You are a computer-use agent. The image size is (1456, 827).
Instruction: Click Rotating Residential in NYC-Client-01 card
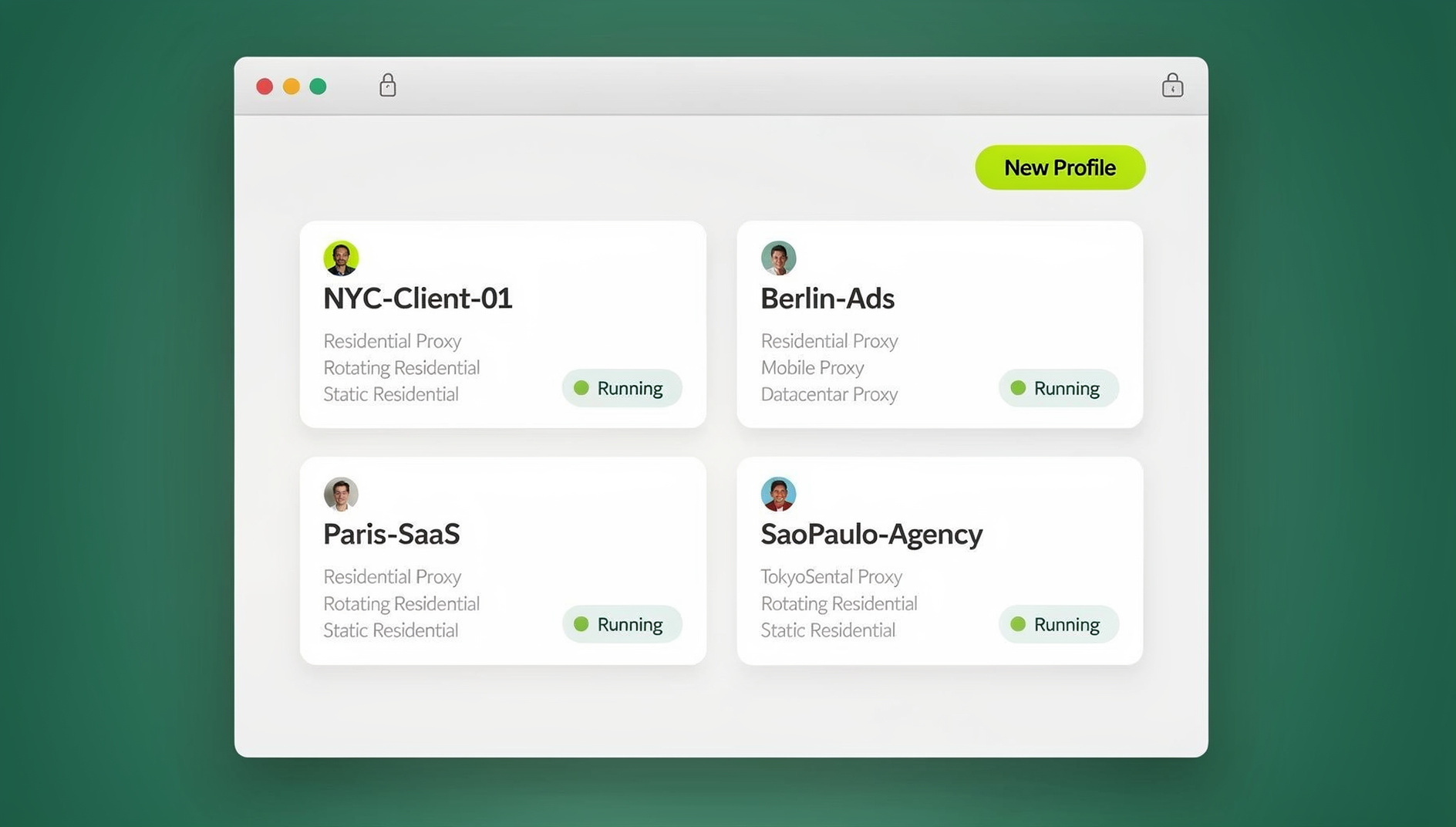coord(401,368)
